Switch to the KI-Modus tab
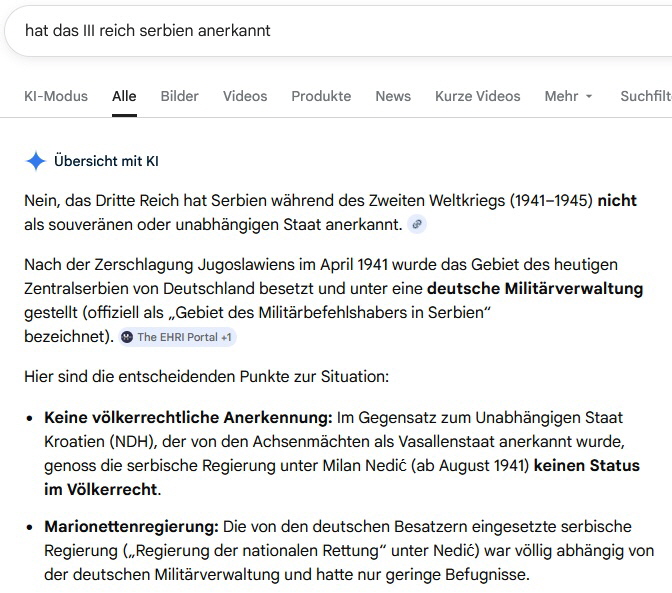Image resolution: width=672 pixels, height=593 pixels. pos(56,96)
